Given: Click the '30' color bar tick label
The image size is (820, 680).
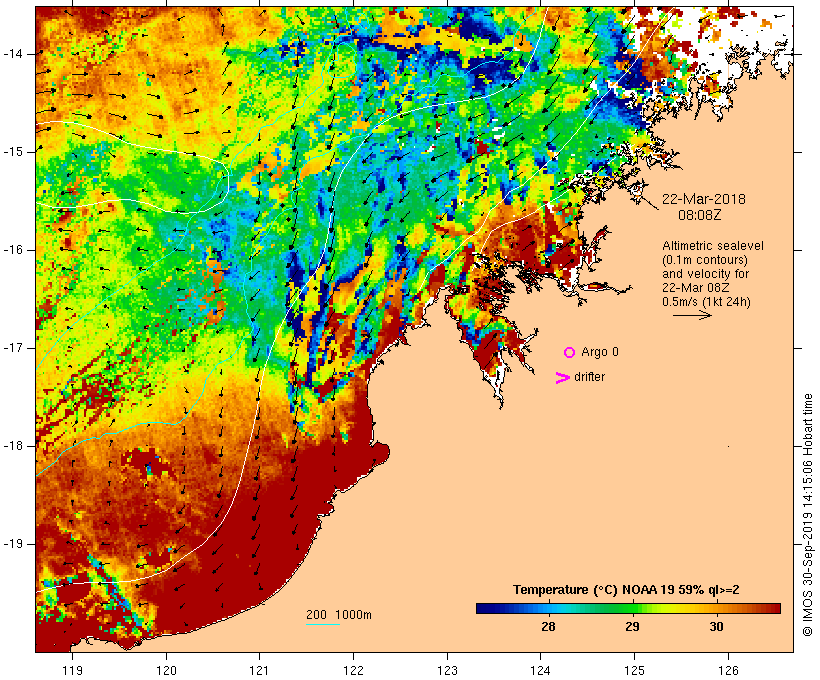Looking at the screenshot, I should pyautogui.click(x=716, y=627).
